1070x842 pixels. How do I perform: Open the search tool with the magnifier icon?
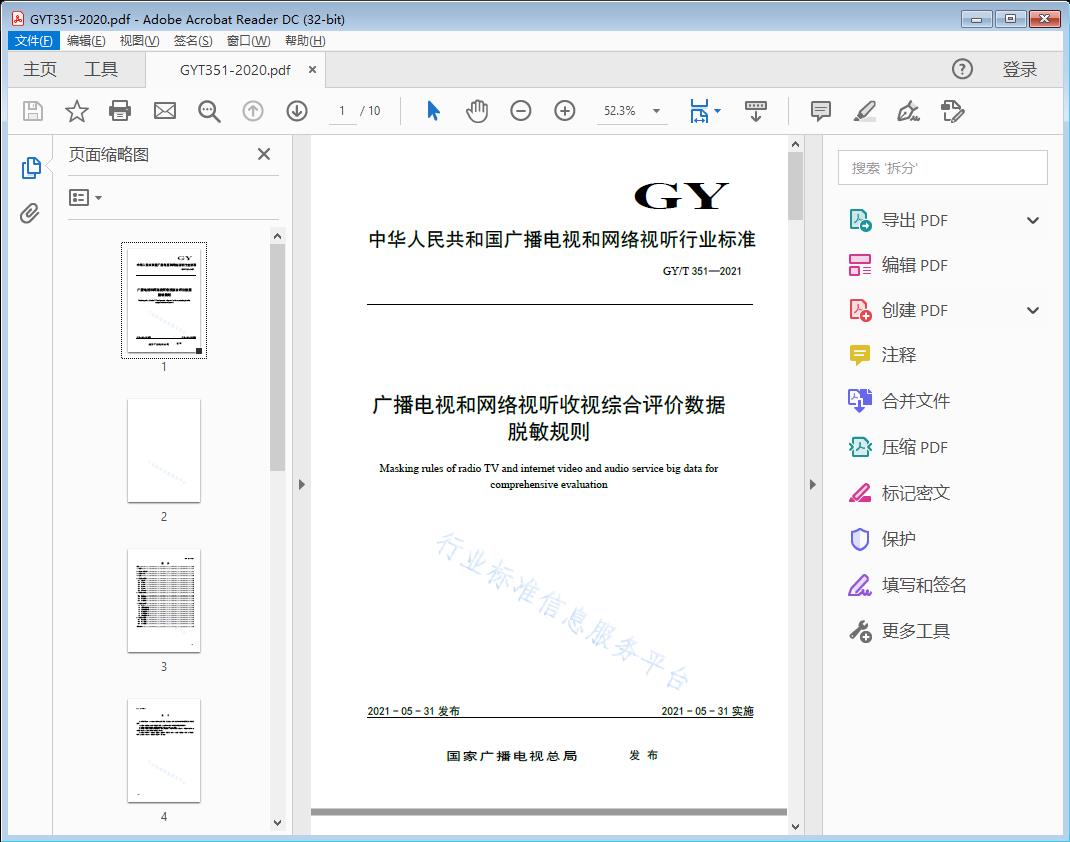tap(208, 111)
